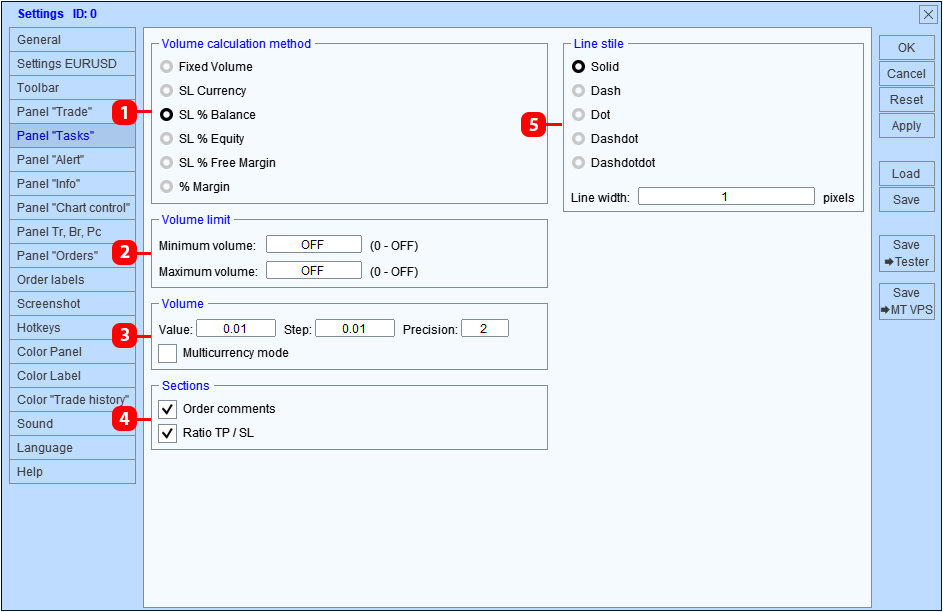The image size is (943, 612).
Task: Open the Color Panel tab
Action: (x=72, y=352)
